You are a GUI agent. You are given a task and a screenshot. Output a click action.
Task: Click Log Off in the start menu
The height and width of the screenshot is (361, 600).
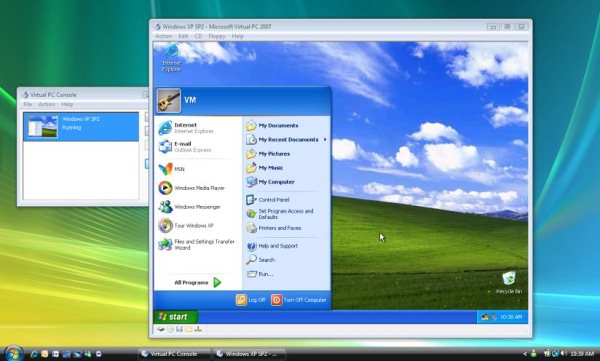tap(251, 300)
